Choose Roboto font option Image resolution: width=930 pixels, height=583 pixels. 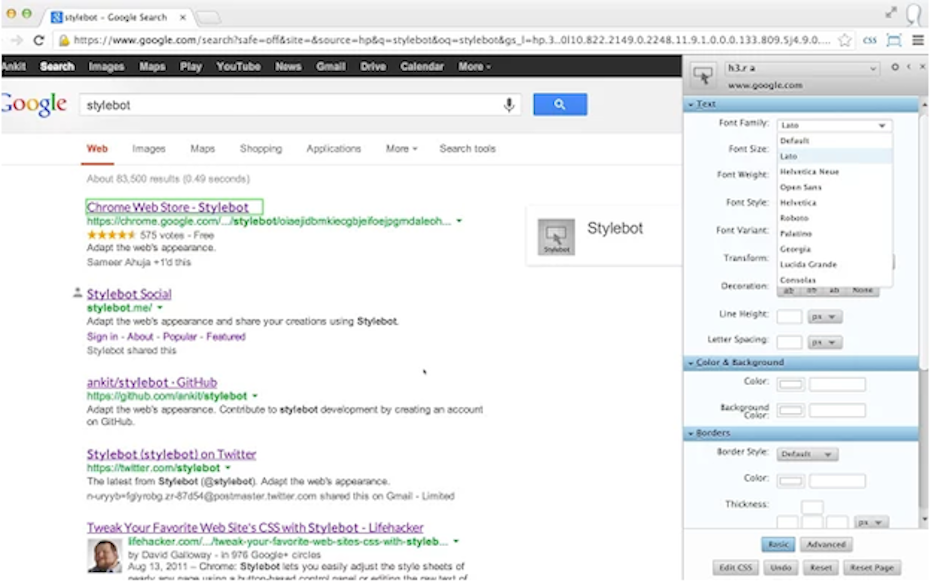[835, 218]
